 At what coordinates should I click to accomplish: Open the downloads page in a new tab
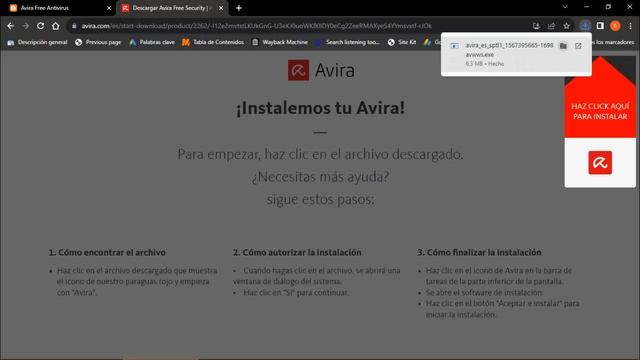[578, 46]
